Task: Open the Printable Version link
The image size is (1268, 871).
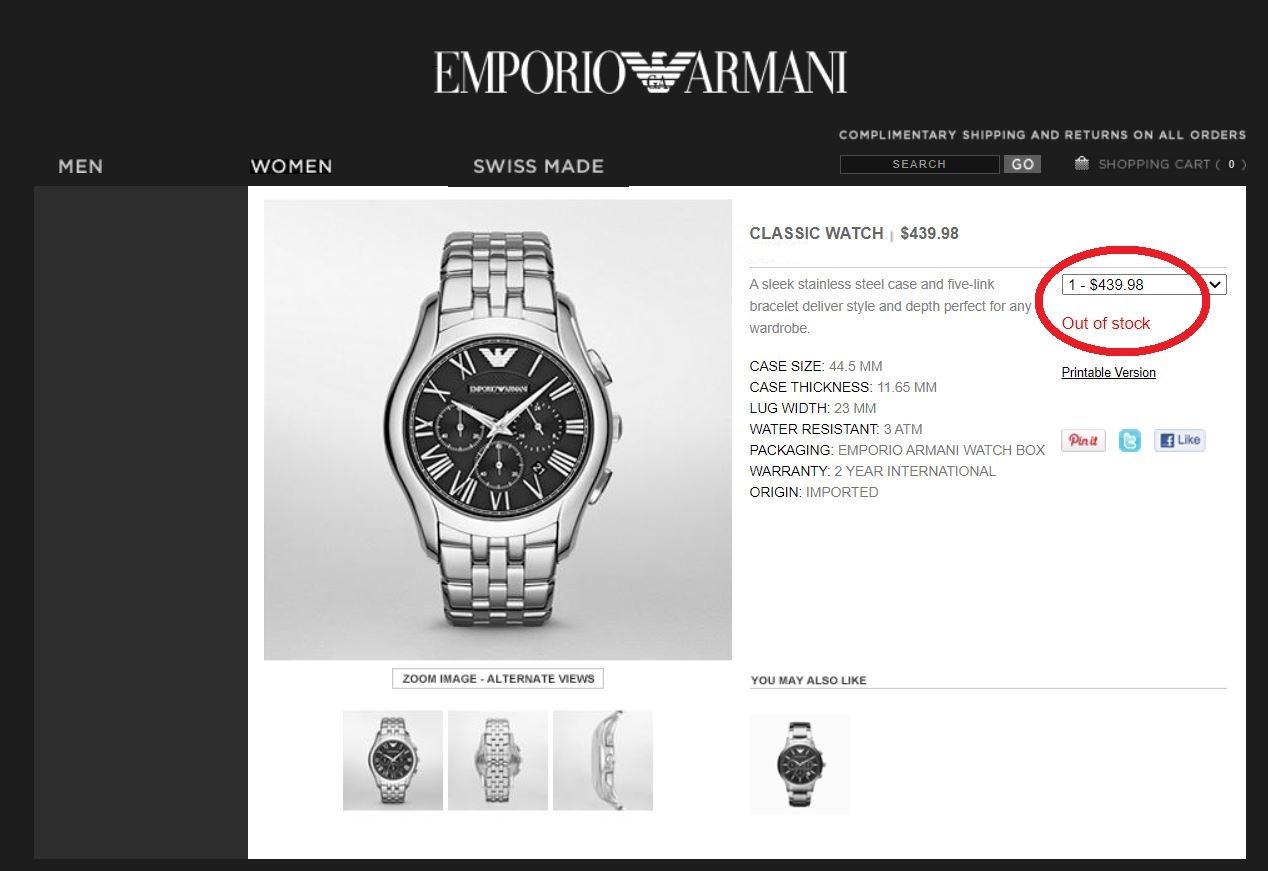Action: click(x=1108, y=372)
